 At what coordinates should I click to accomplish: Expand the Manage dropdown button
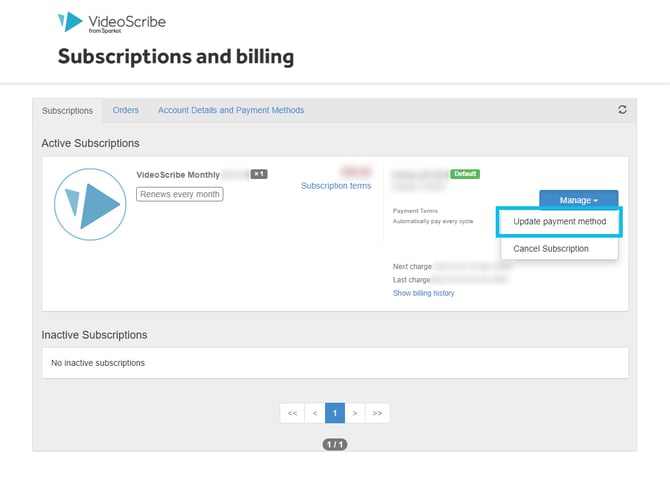coord(579,200)
